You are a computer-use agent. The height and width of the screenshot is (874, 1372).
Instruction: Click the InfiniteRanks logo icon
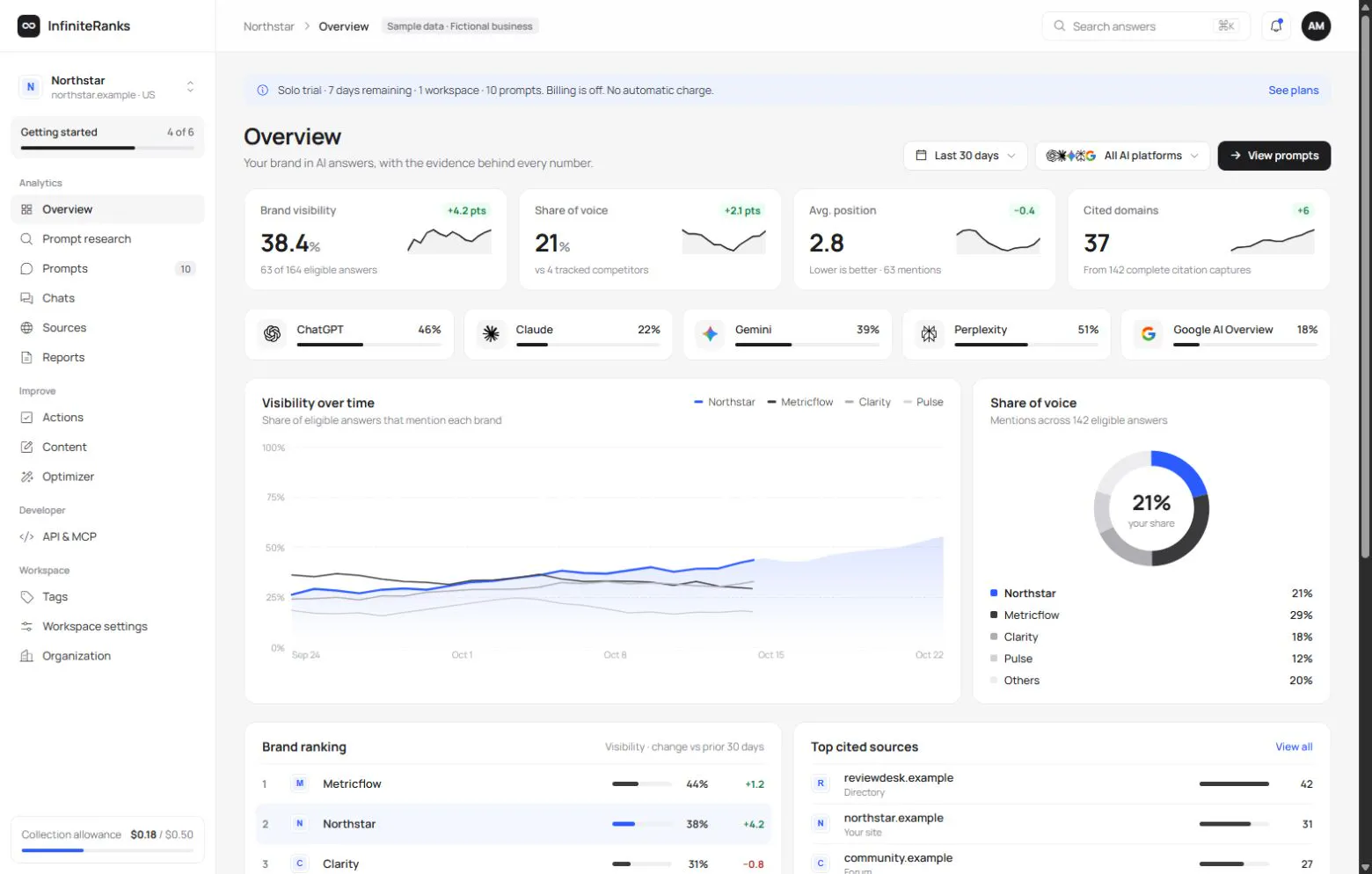(29, 26)
